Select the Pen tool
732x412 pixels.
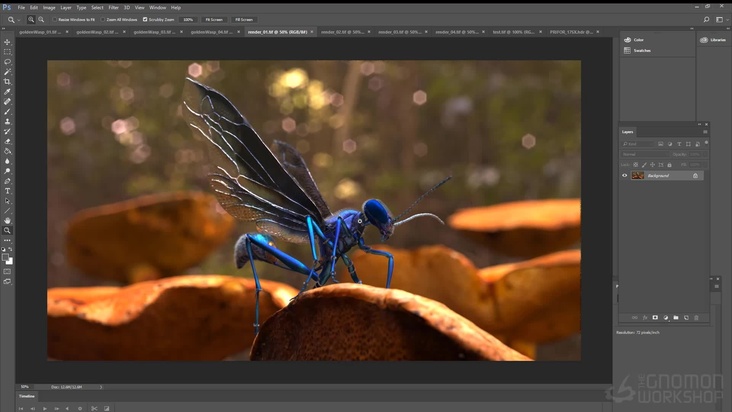click(7, 181)
